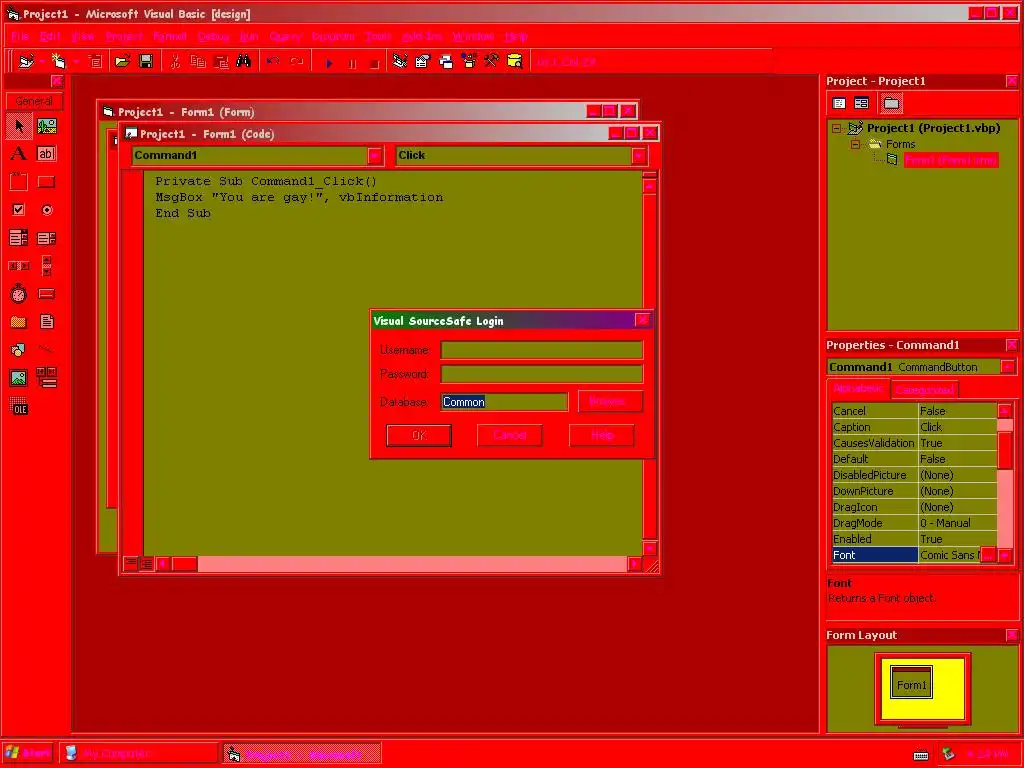Select the OLE container control
Viewport: 1024px width, 768px height.
tap(19, 407)
